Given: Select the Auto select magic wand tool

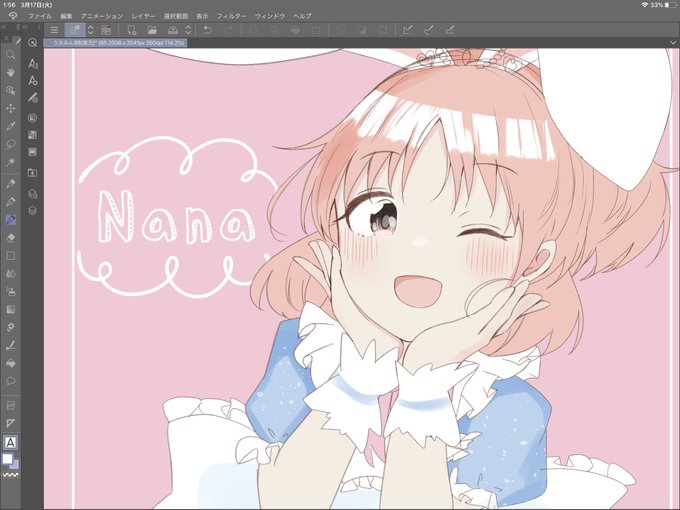Looking at the screenshot, I should (x=10, y=162).
